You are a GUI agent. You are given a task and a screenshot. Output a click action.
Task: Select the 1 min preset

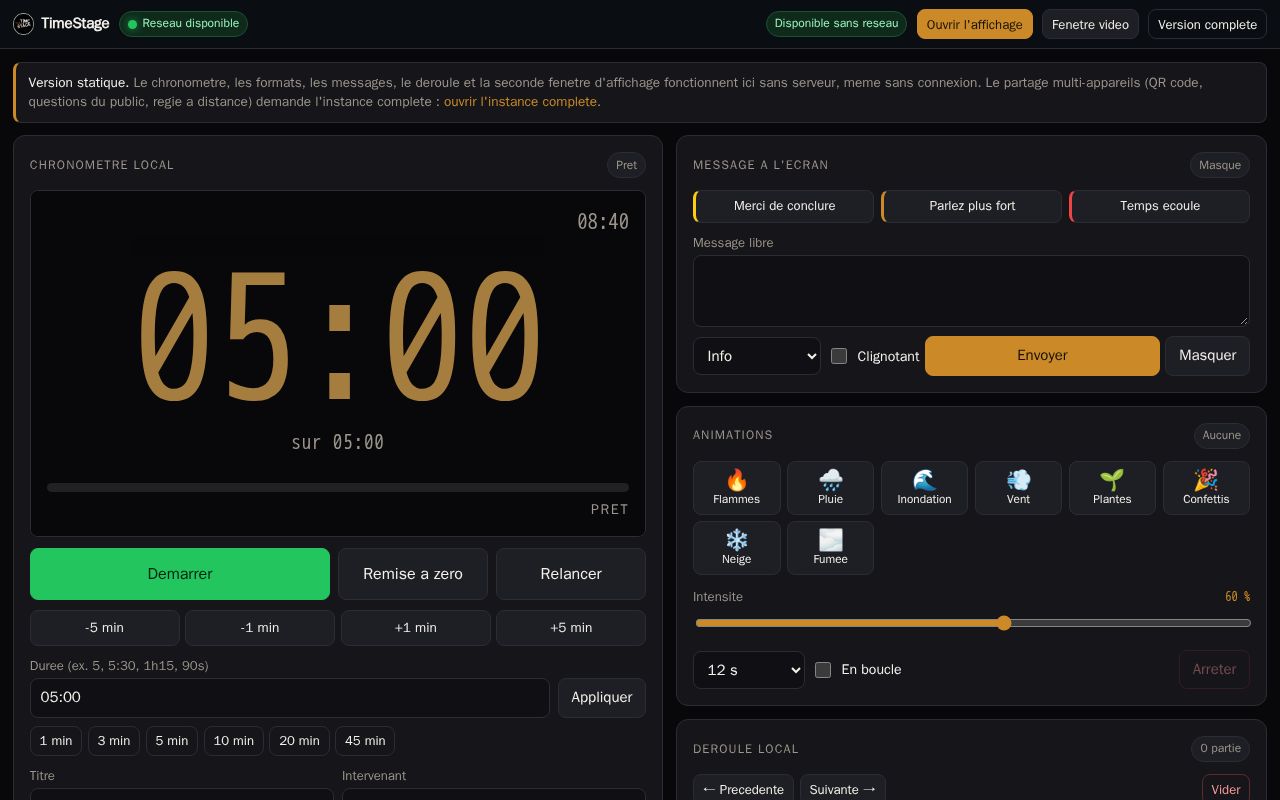click(56, 741)
